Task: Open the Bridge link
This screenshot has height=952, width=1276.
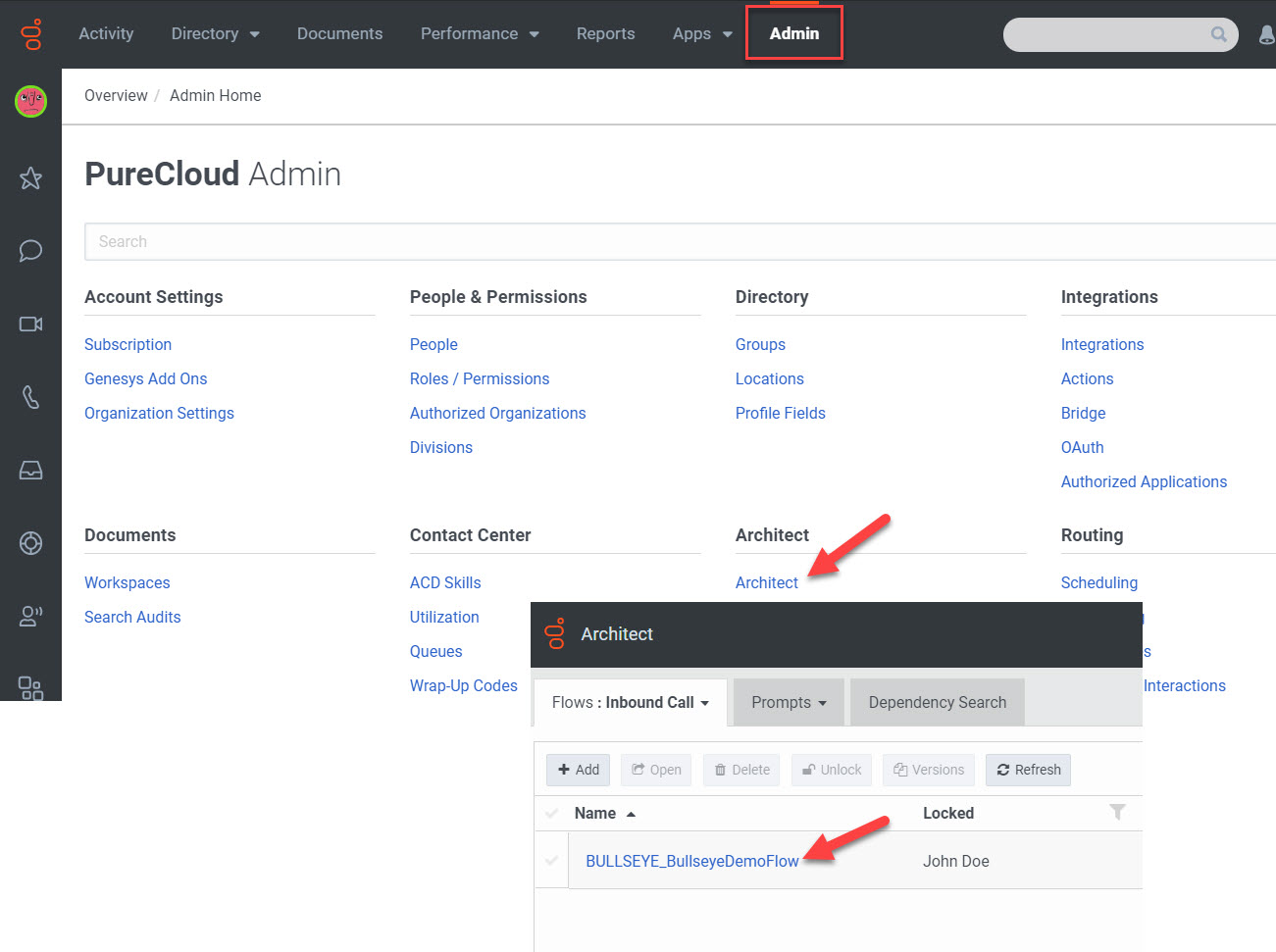Action: (1083, 413)
